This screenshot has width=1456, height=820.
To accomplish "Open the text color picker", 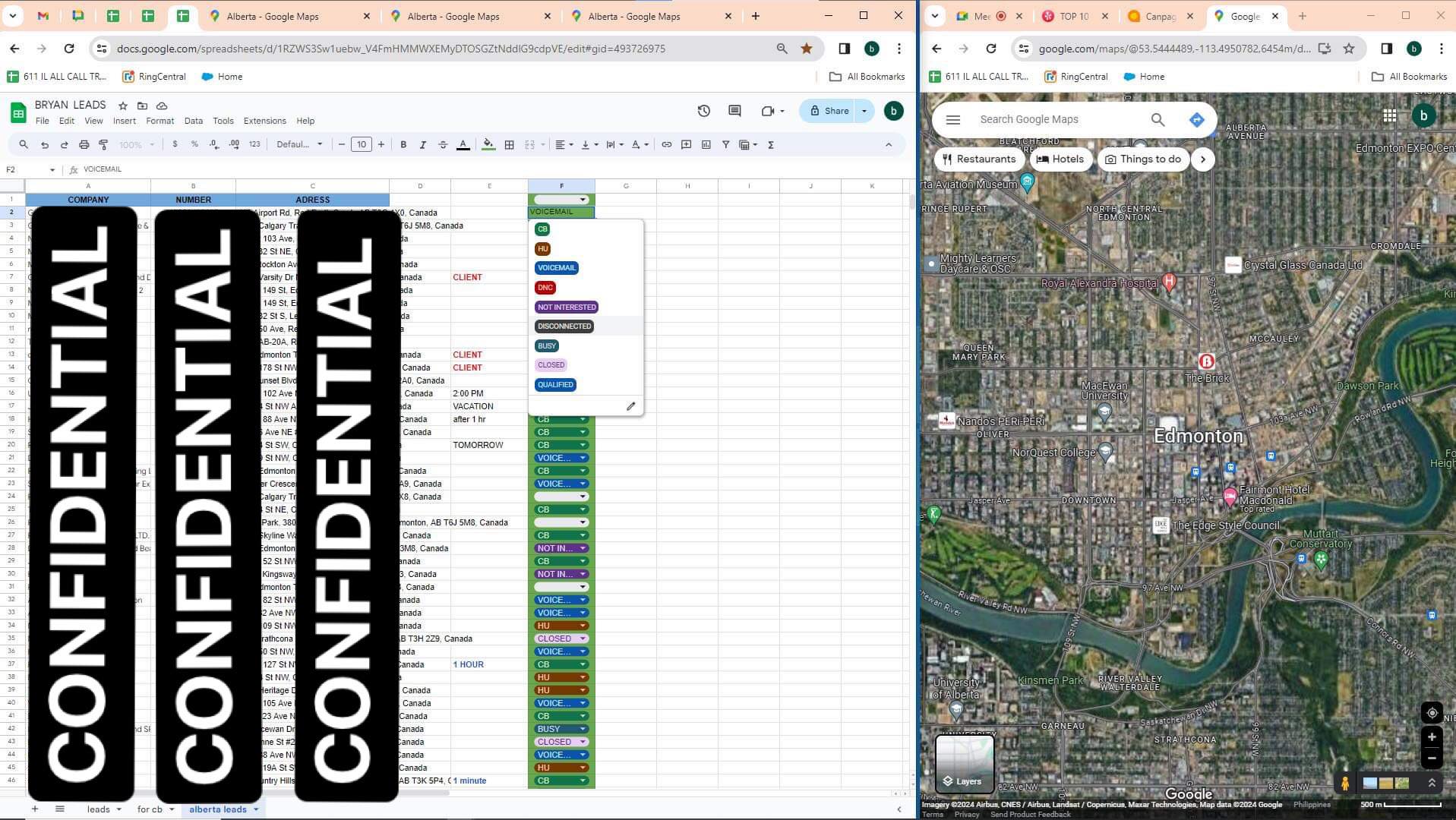I will coord(463,144).
